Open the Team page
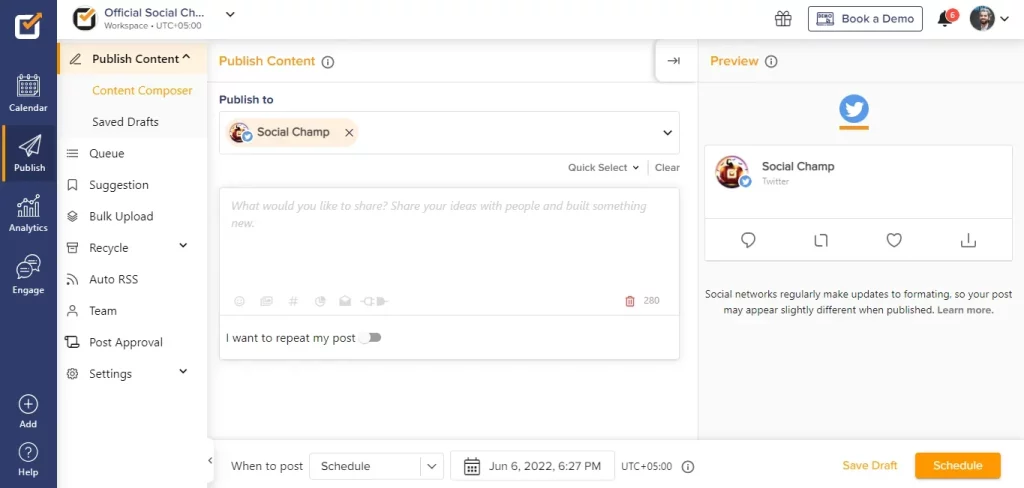The height and width of the screenshot is (488, 1024). (103, 311)
